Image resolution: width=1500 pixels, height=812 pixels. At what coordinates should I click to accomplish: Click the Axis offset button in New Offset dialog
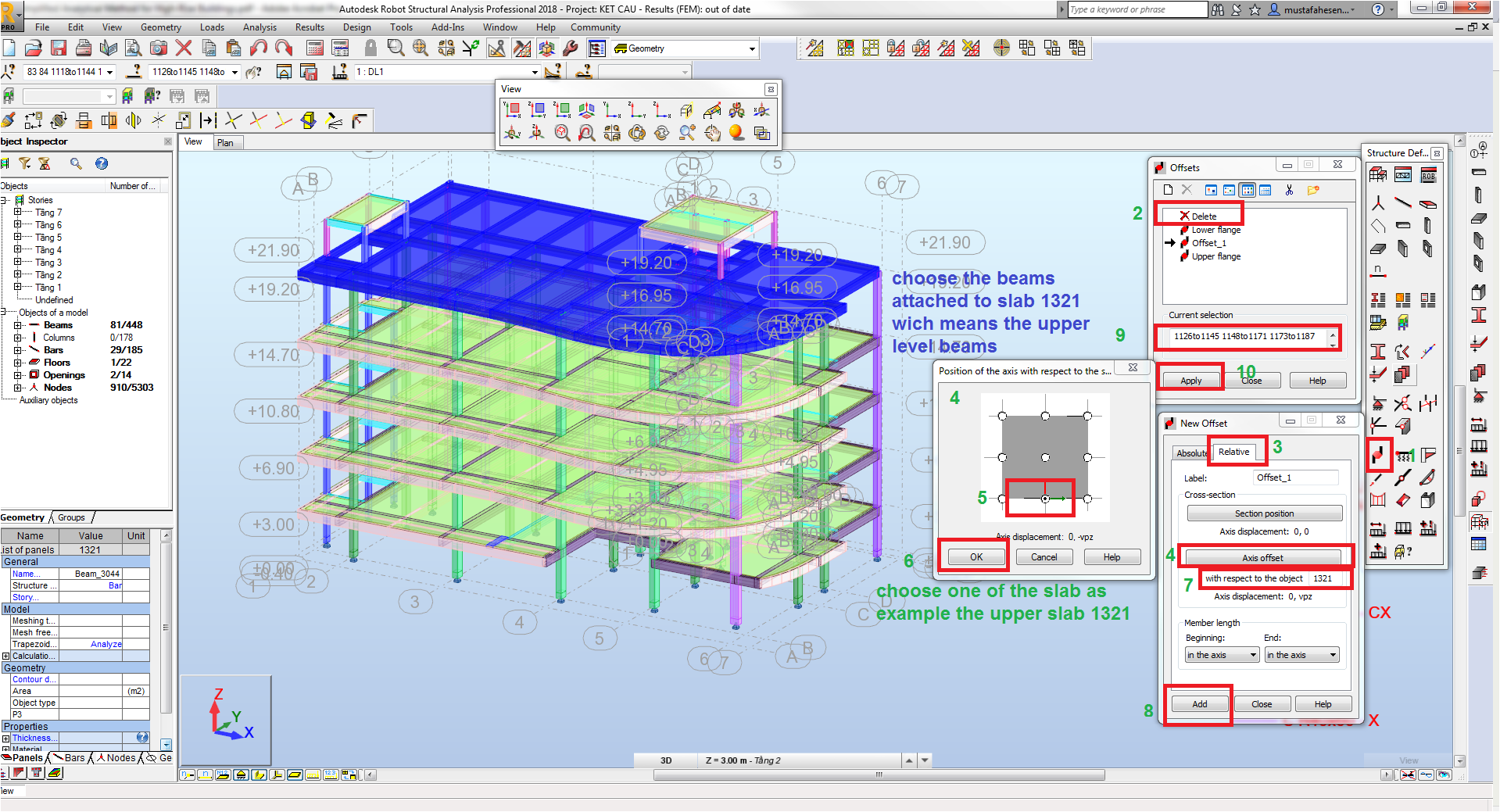pos(1263,557)
